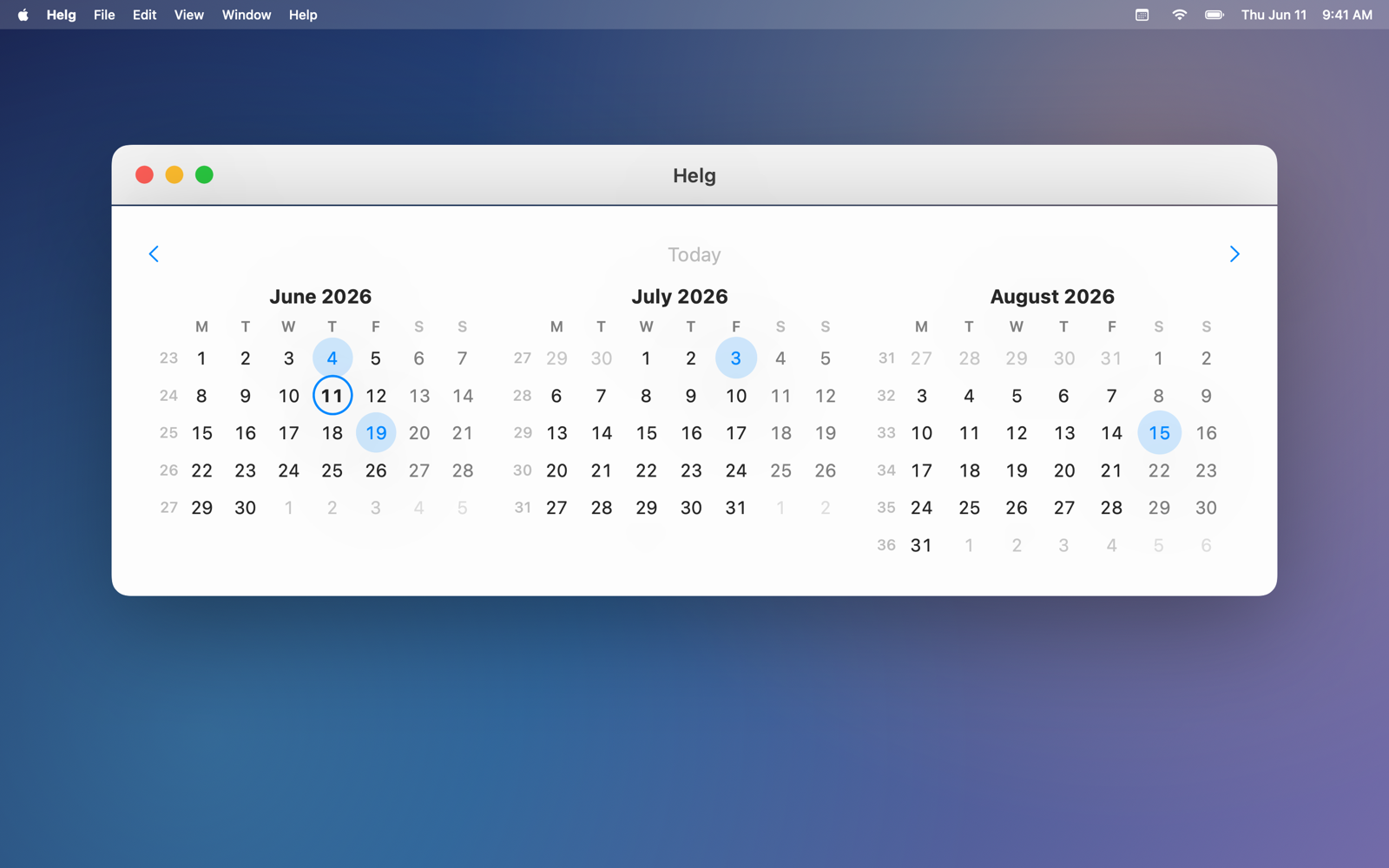Select July 26 in July 2026
The height and width of the screenshot is (868, 1389).
[825, 470]
